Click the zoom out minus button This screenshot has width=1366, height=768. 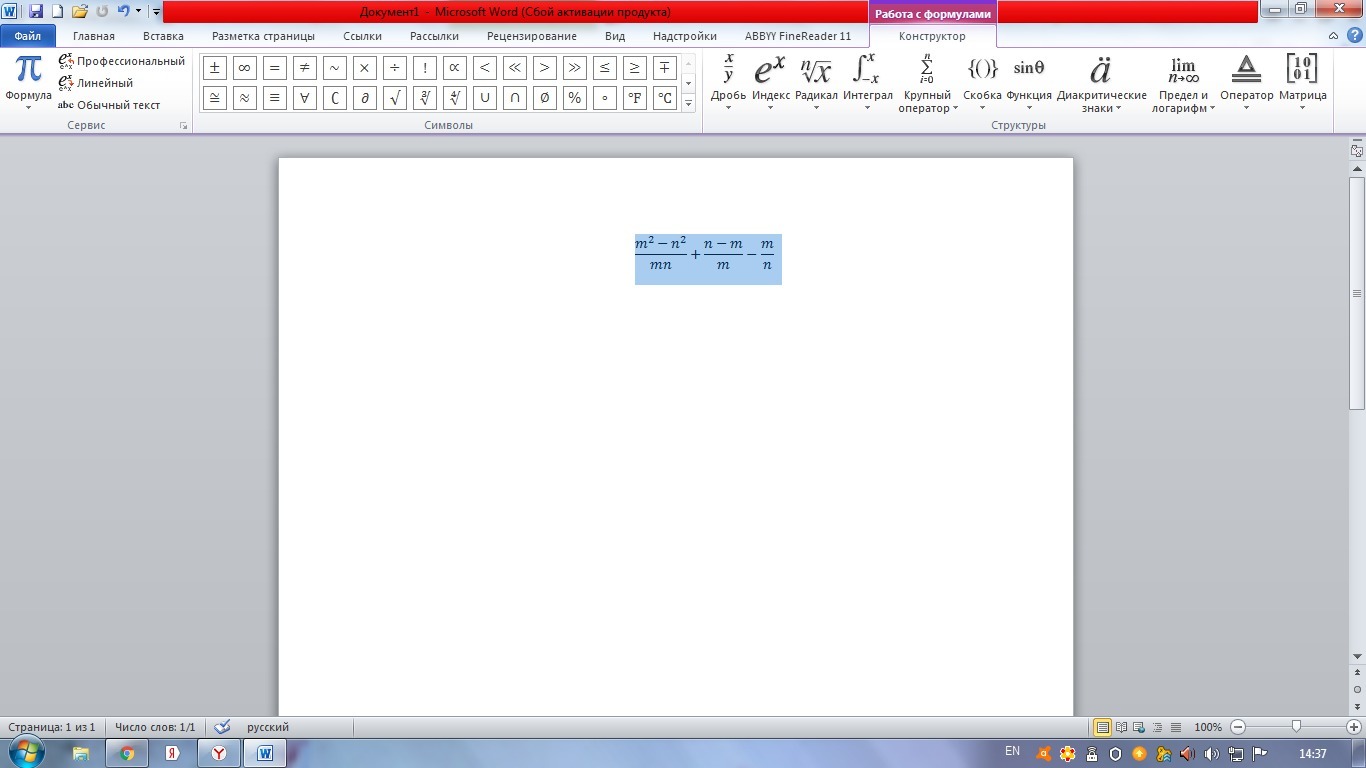(x=1238, y=727)
